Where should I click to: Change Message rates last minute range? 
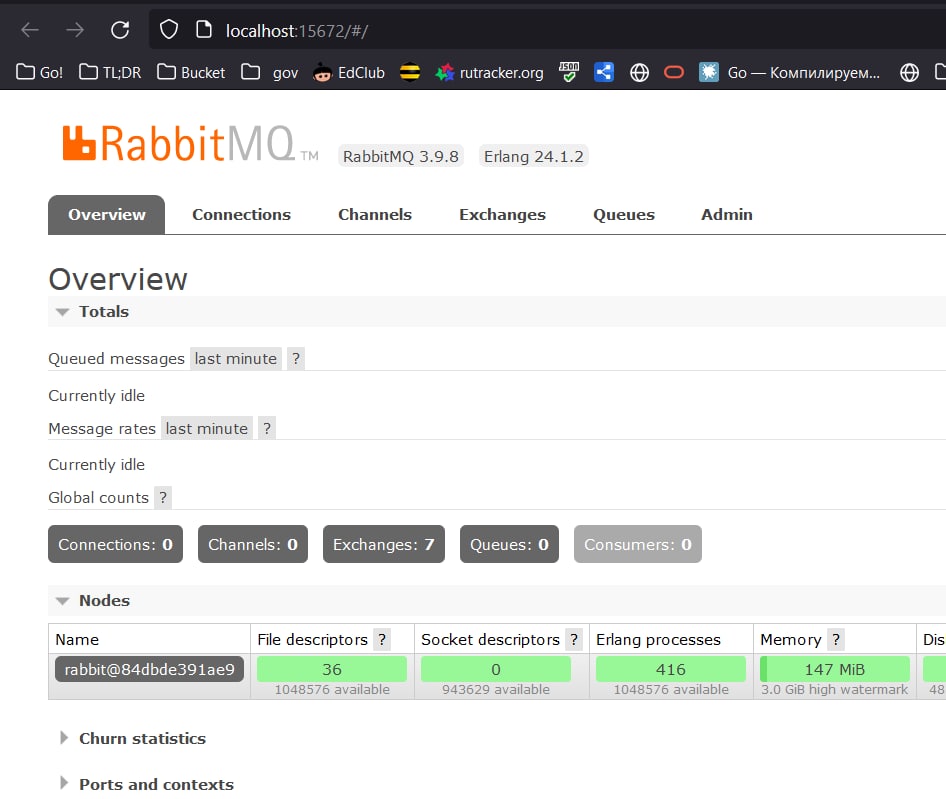[206, 428]
